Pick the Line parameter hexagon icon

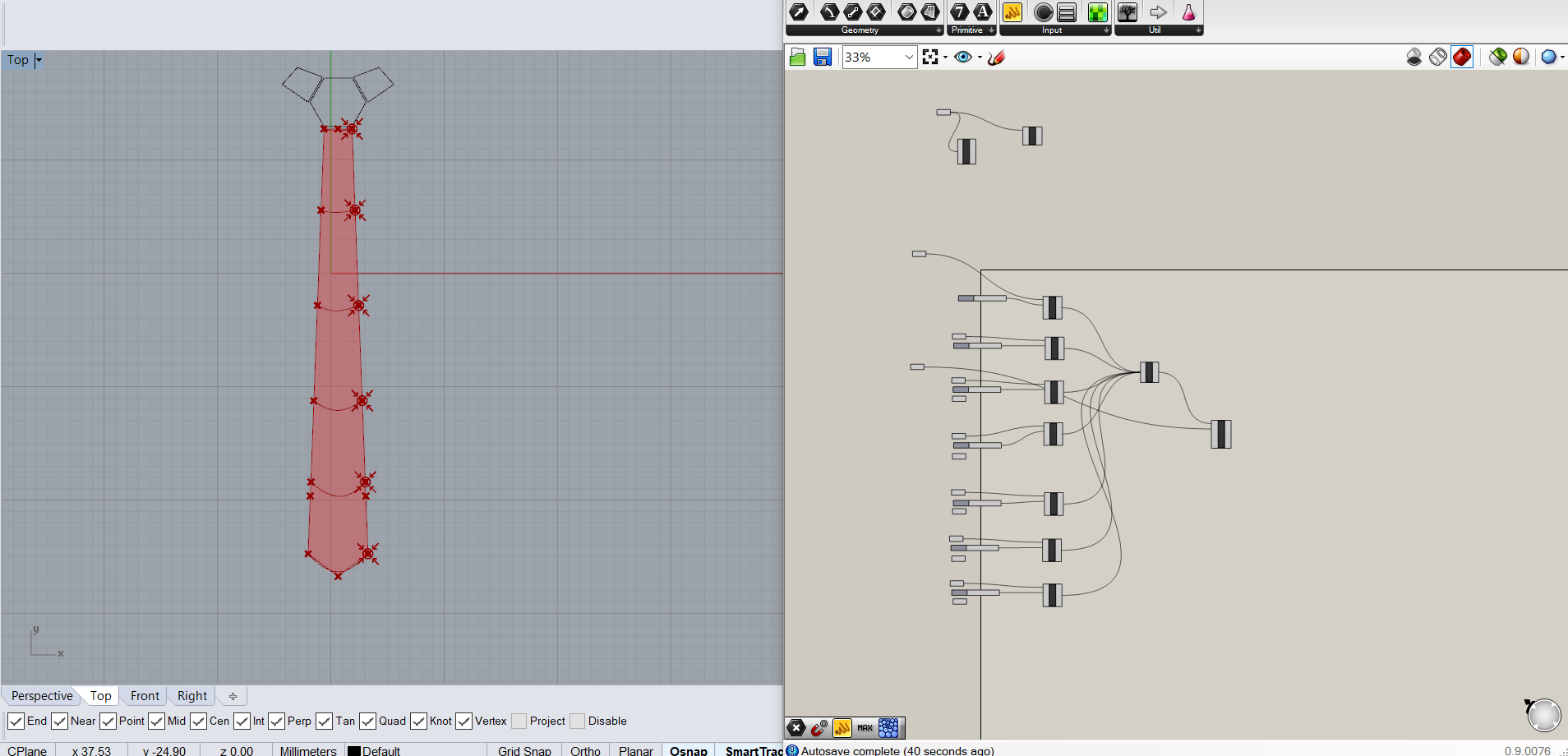tap(853, 12)
